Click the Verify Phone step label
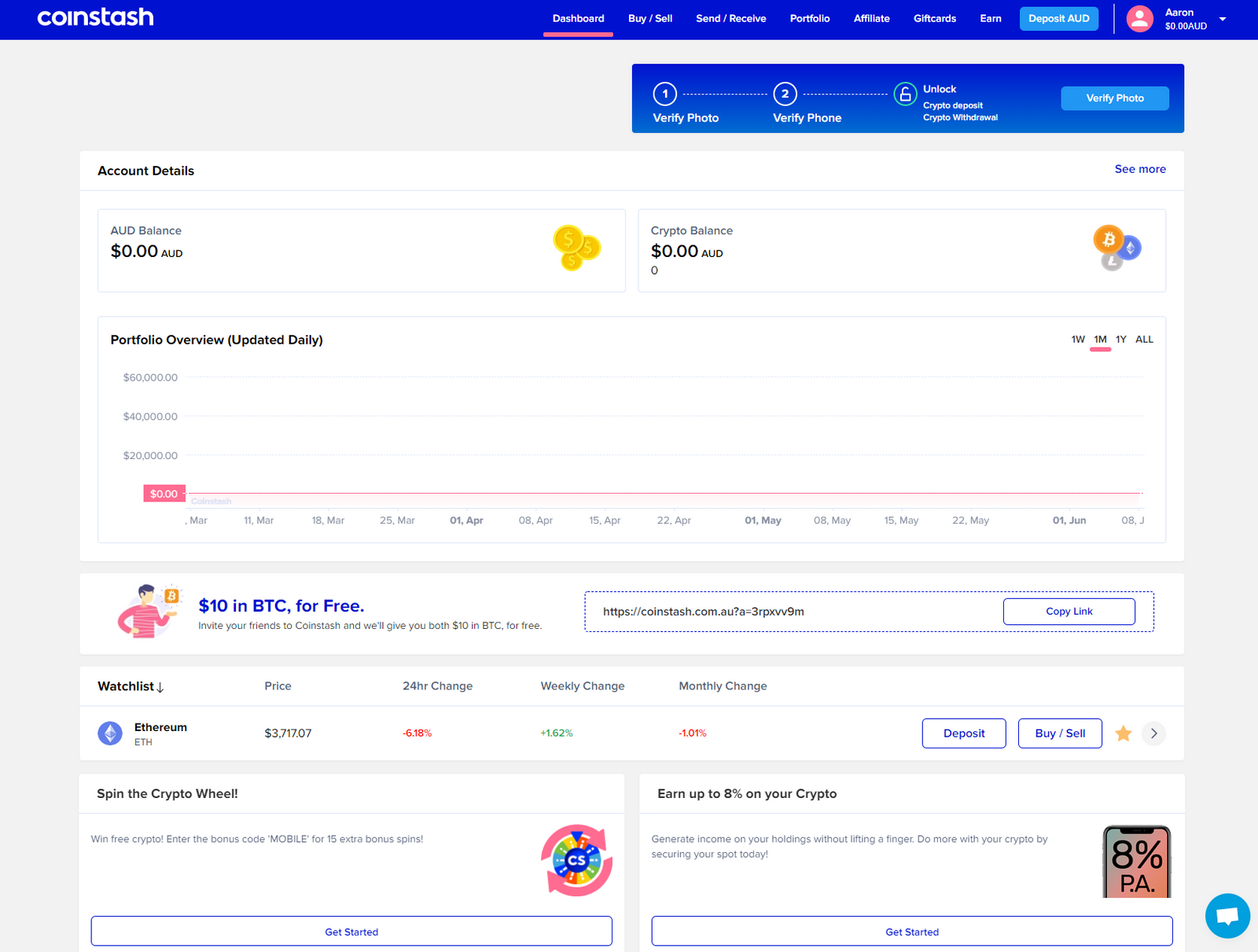The height and width of the screenshot is (952, 1258). tap(807, 118)
